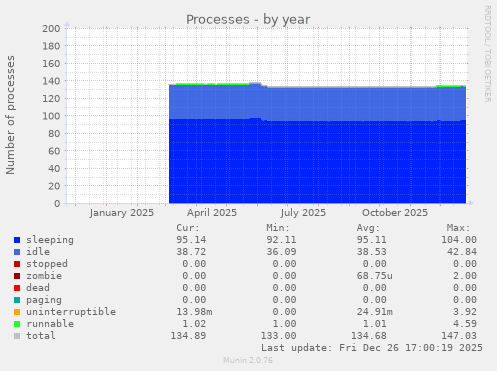Click the uninterruptible legend color swatch
The width and height of the screenshot is (497, 371).
17,312
